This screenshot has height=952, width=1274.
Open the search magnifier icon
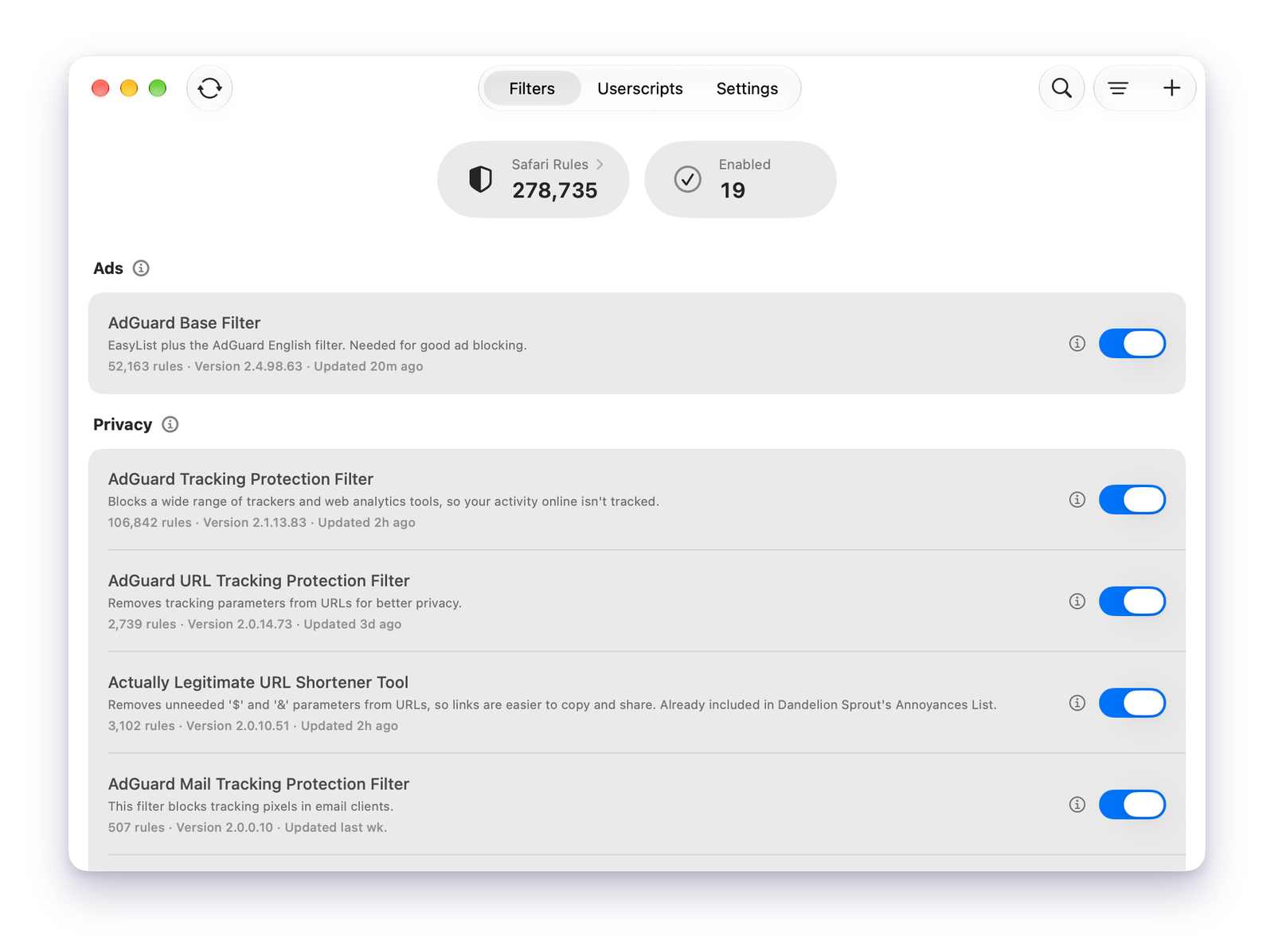click(1061, 88)
